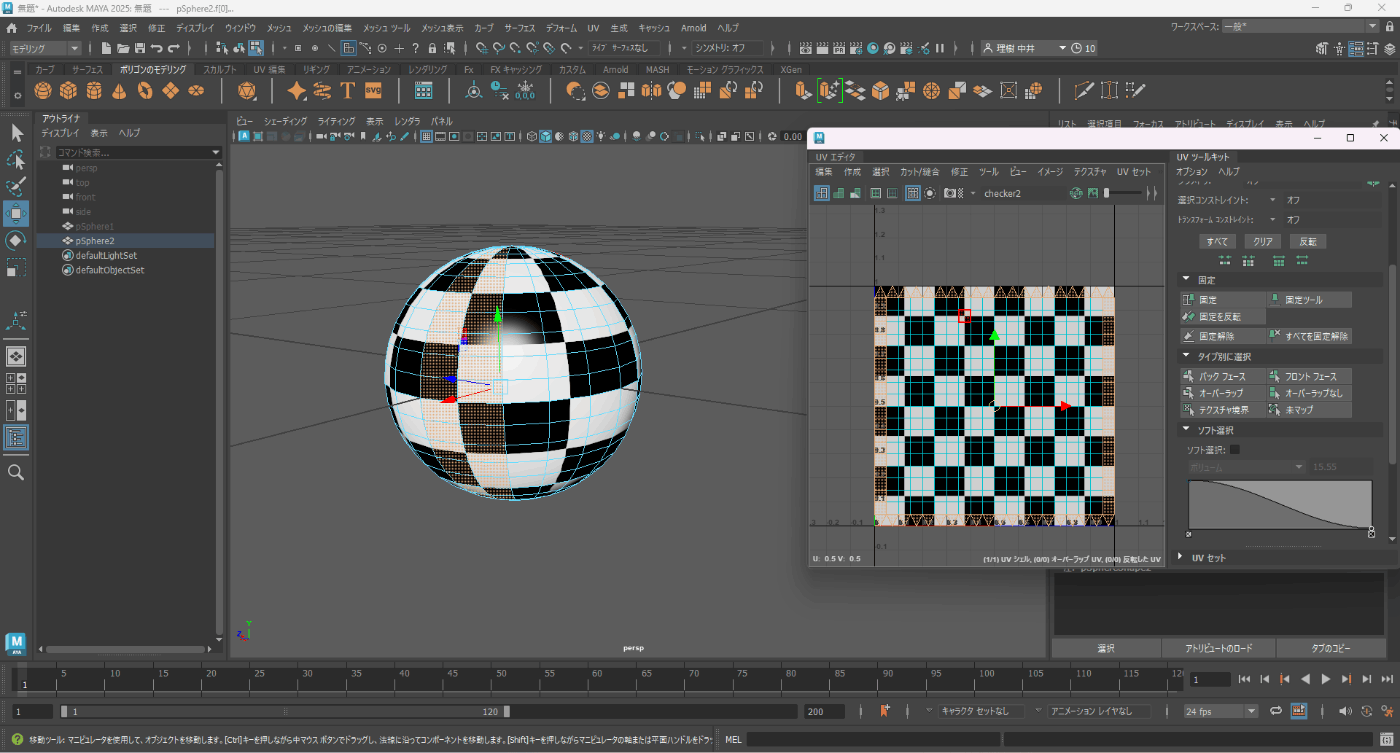
Task: Adjust the UV editor texture dim slider
Action: [x=1124, y=193]
